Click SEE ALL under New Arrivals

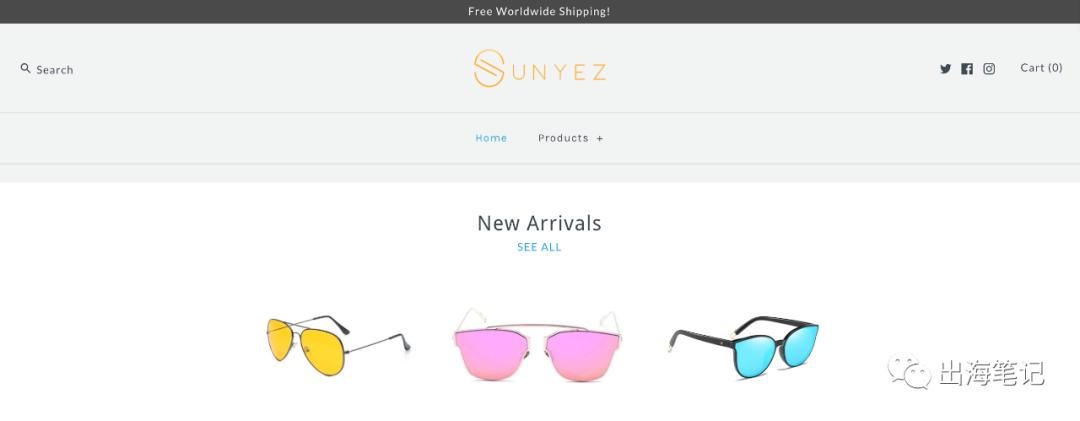(x=539, y=247)
